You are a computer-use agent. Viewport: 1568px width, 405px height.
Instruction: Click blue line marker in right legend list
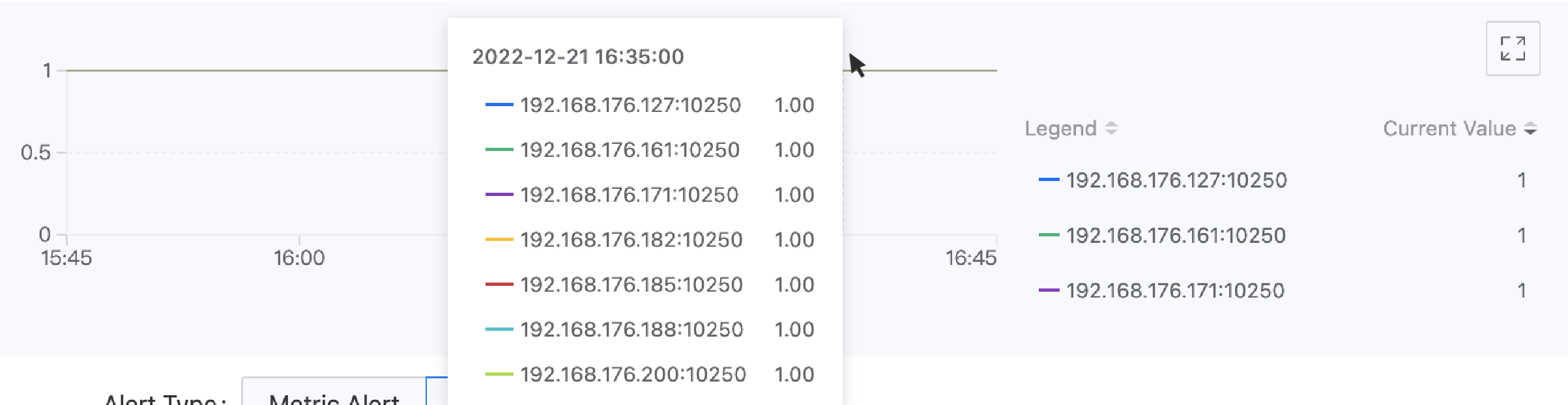pyautogui.click(x=1049, y=180)
